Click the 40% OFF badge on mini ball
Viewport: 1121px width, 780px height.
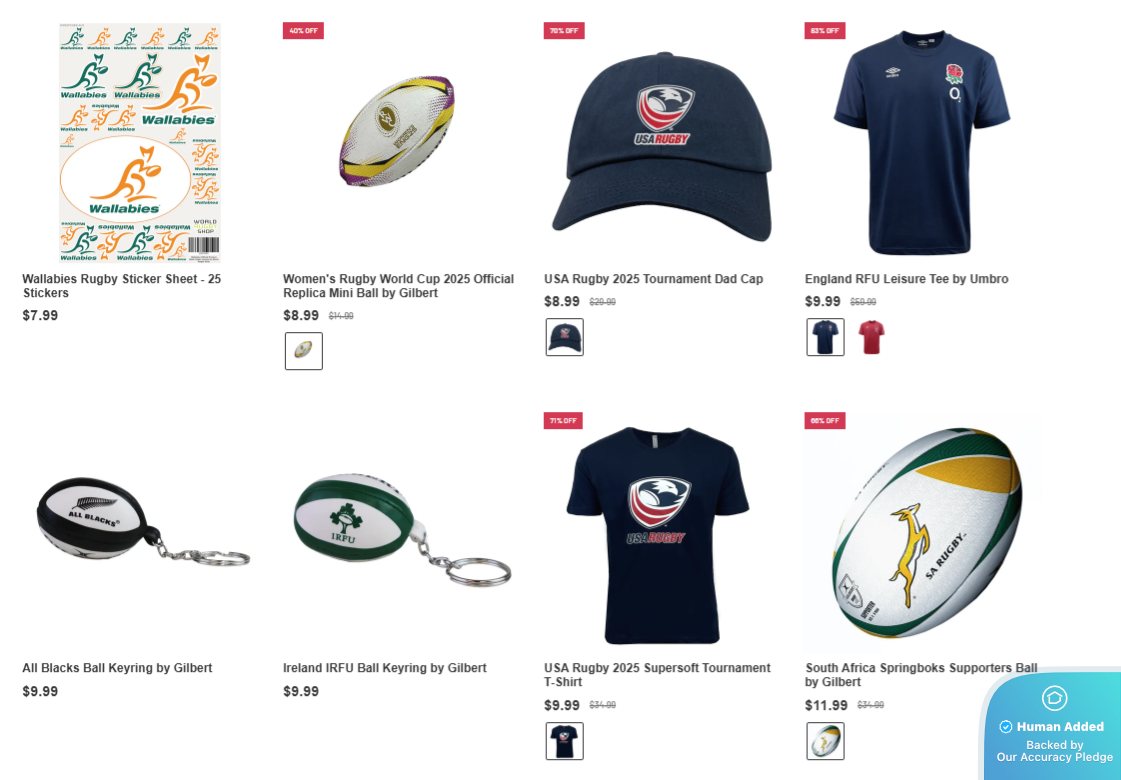(x=303, y=31)
